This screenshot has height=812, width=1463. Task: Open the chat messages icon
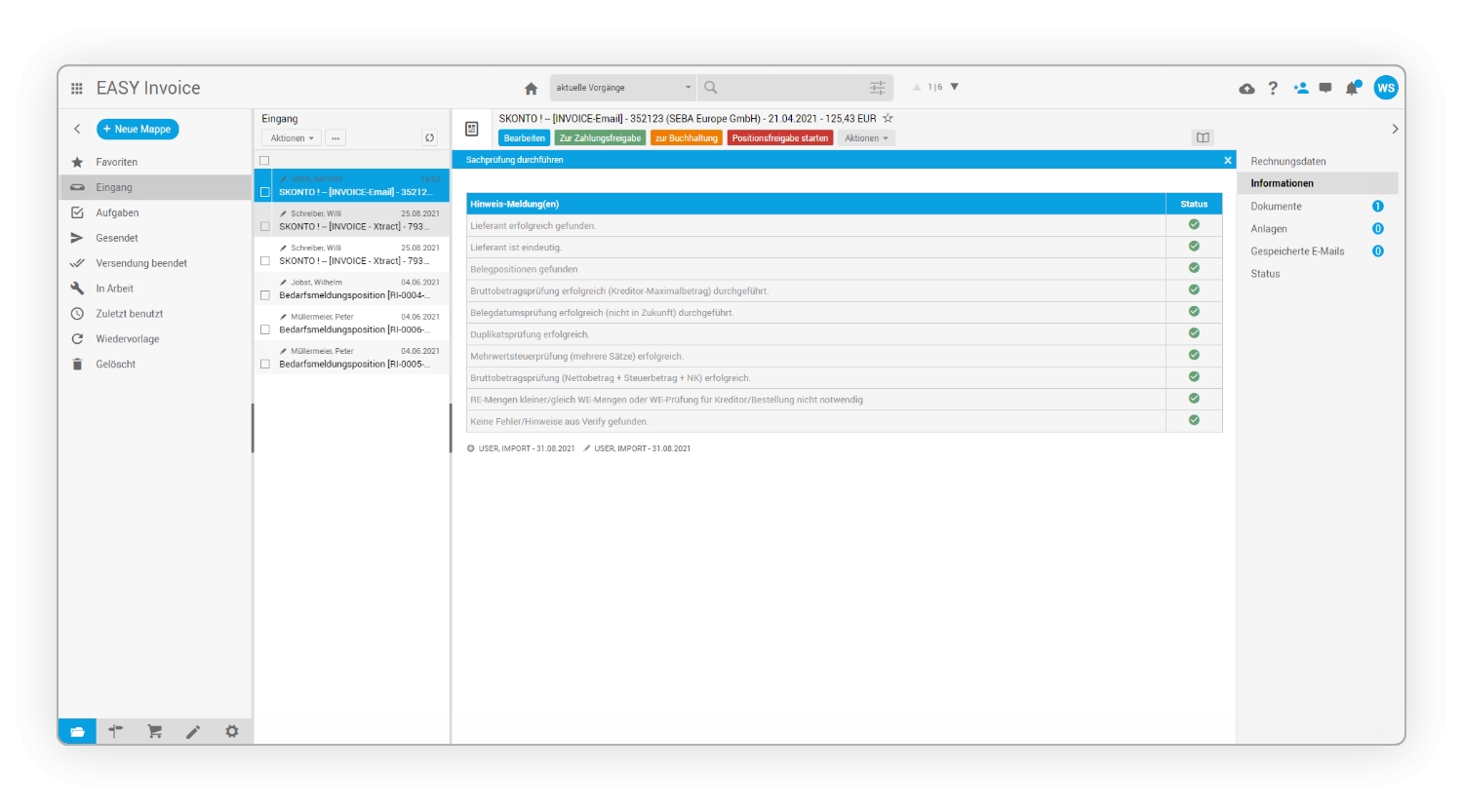(x=1325, y=88)
